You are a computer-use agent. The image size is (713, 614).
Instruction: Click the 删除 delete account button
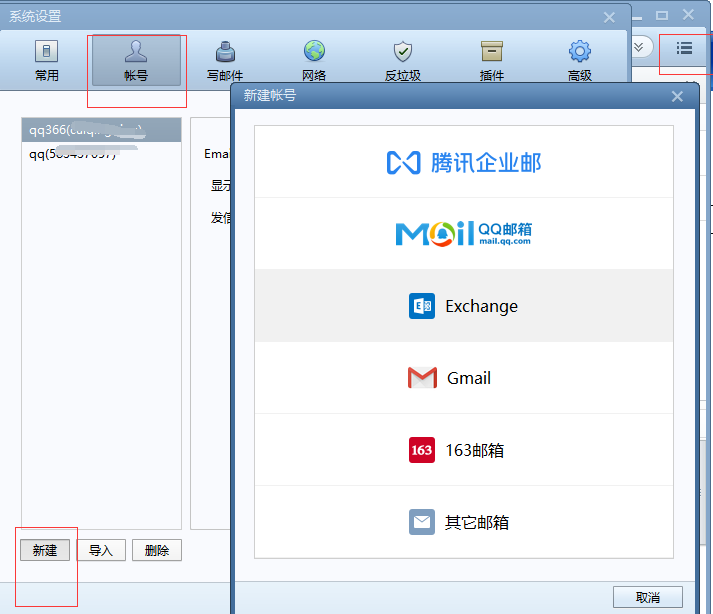coord(157,550)
